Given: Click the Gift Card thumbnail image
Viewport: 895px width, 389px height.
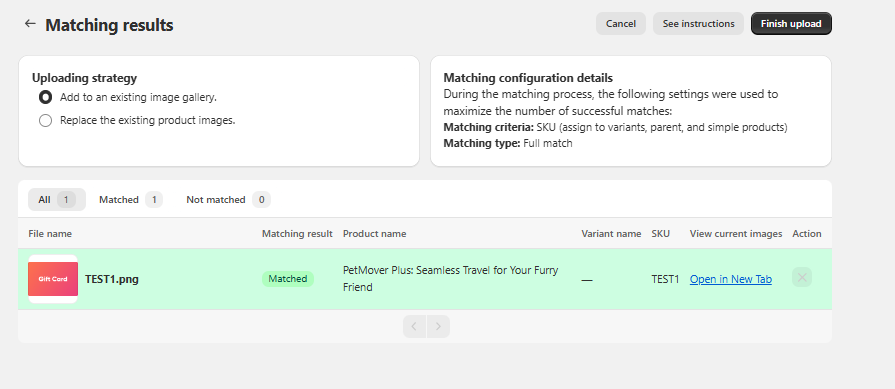Looking at the screenshot, I should 53,279.
